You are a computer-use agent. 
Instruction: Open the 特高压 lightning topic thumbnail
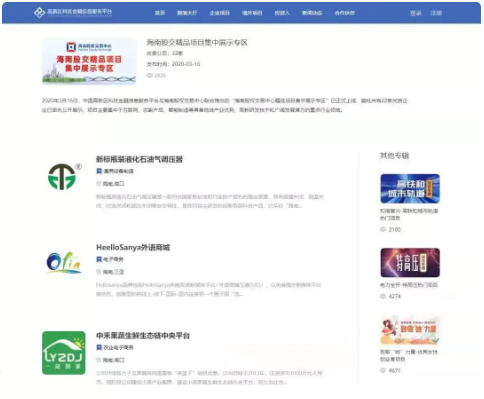point(410,263)
